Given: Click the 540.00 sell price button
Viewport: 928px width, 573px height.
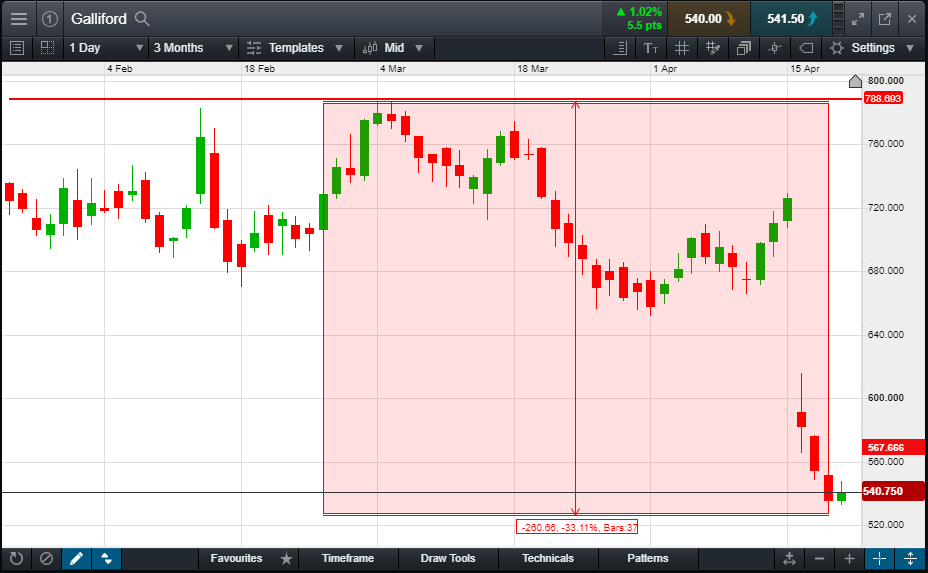Looking at the screenshot, I should 709,19.
